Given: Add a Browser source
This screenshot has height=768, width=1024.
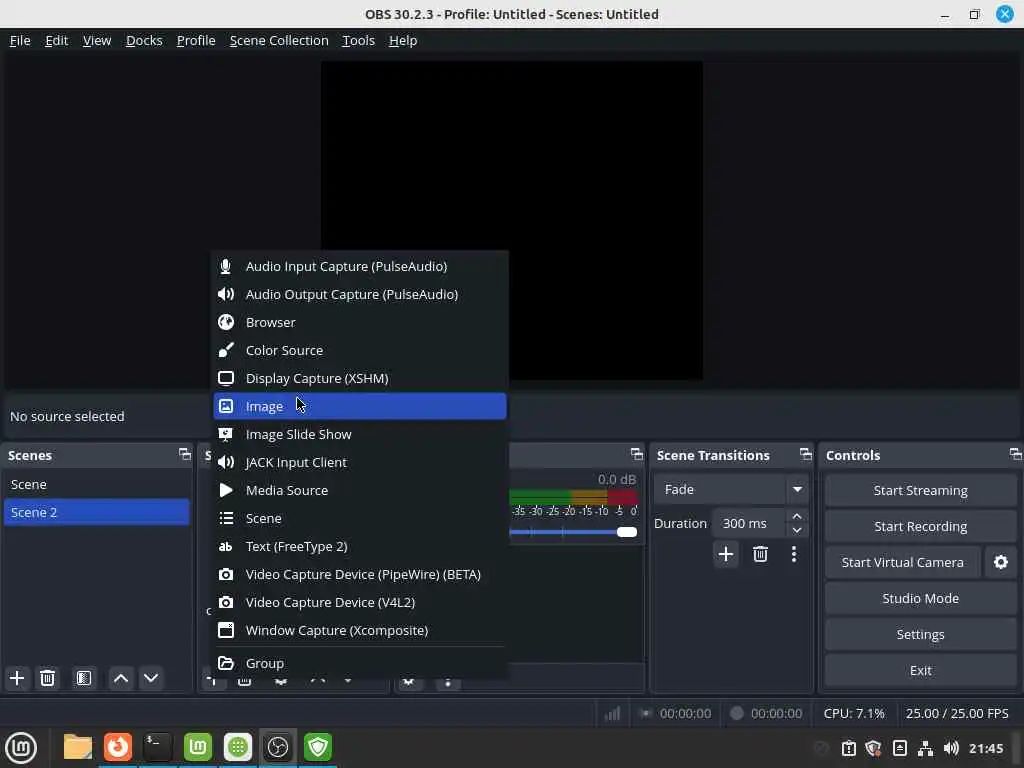Looking at the screenshot, I should (360, 323).
